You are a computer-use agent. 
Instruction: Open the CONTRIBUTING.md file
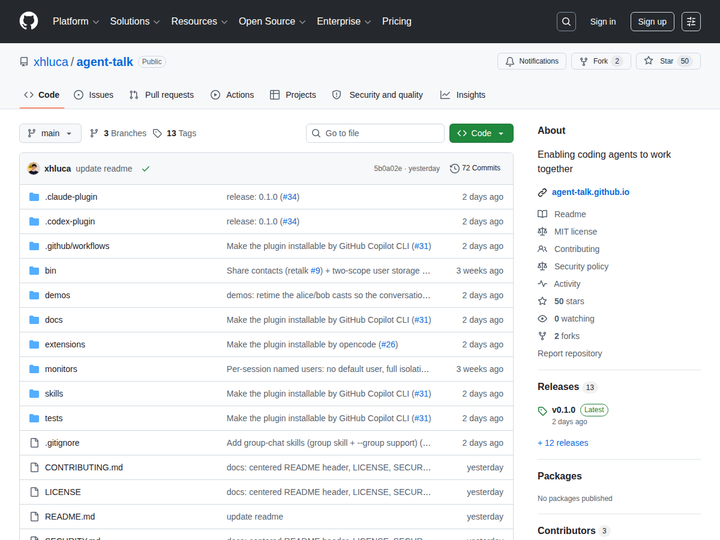point(84,467)
